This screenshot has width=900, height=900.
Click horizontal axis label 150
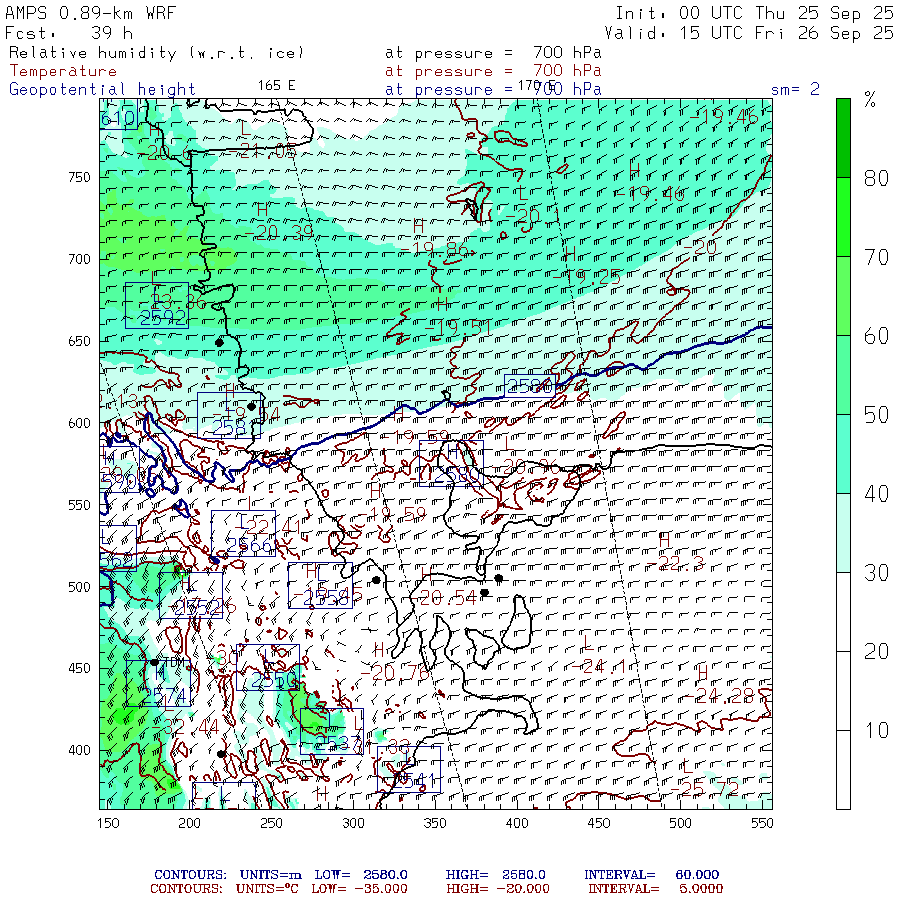click(108, 823)
